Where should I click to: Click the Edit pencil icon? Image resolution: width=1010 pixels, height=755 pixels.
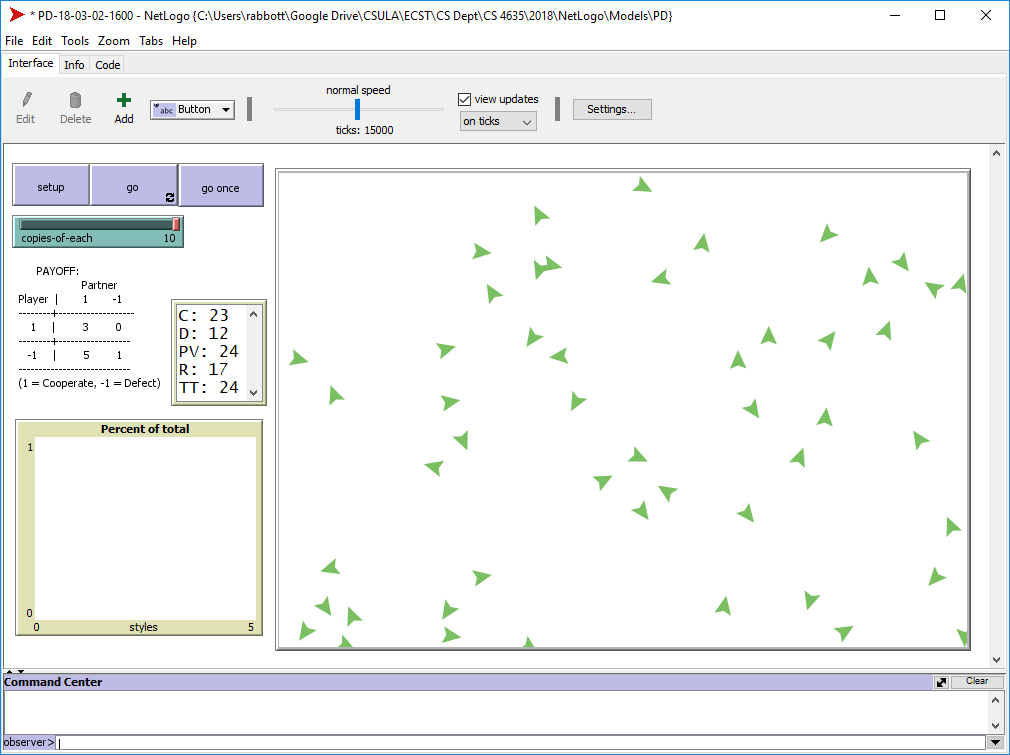[x=26, y=100]
